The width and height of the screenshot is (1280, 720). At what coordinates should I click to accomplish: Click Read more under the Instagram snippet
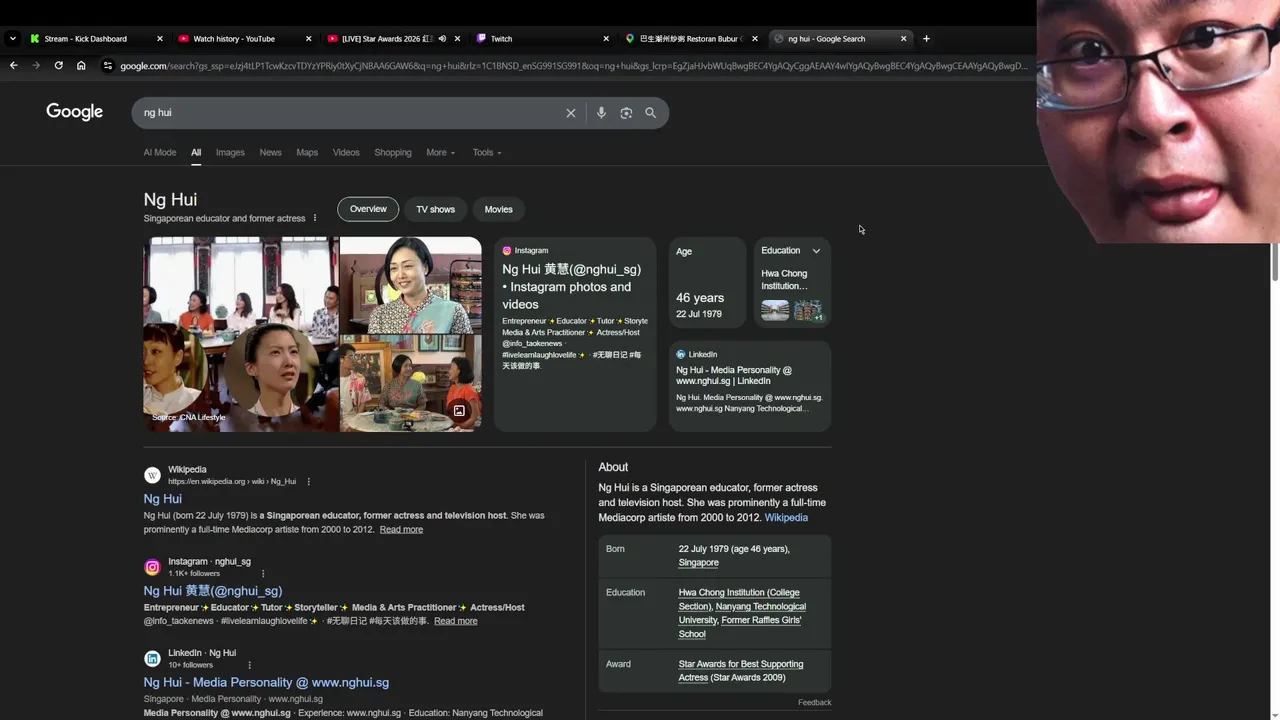[x=455, y=621]
